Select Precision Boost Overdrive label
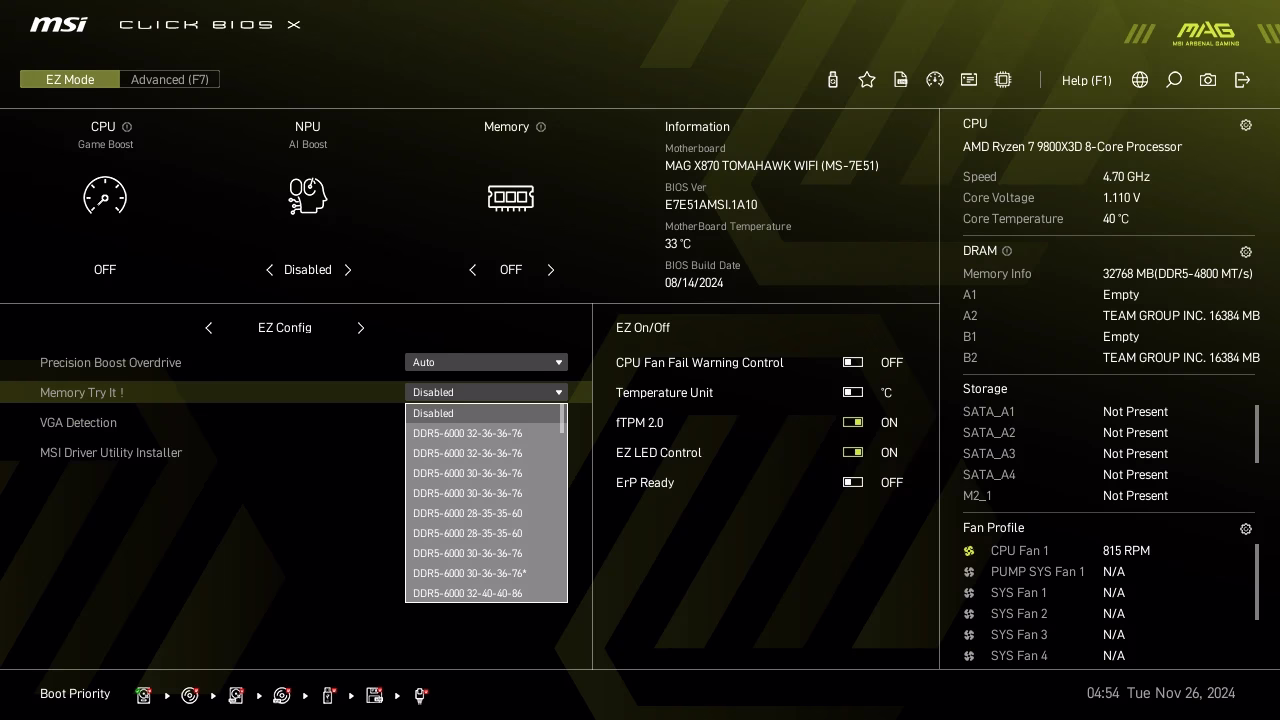Image resolution: width=1280 pixels, height=720 pixels. [110, 362]
